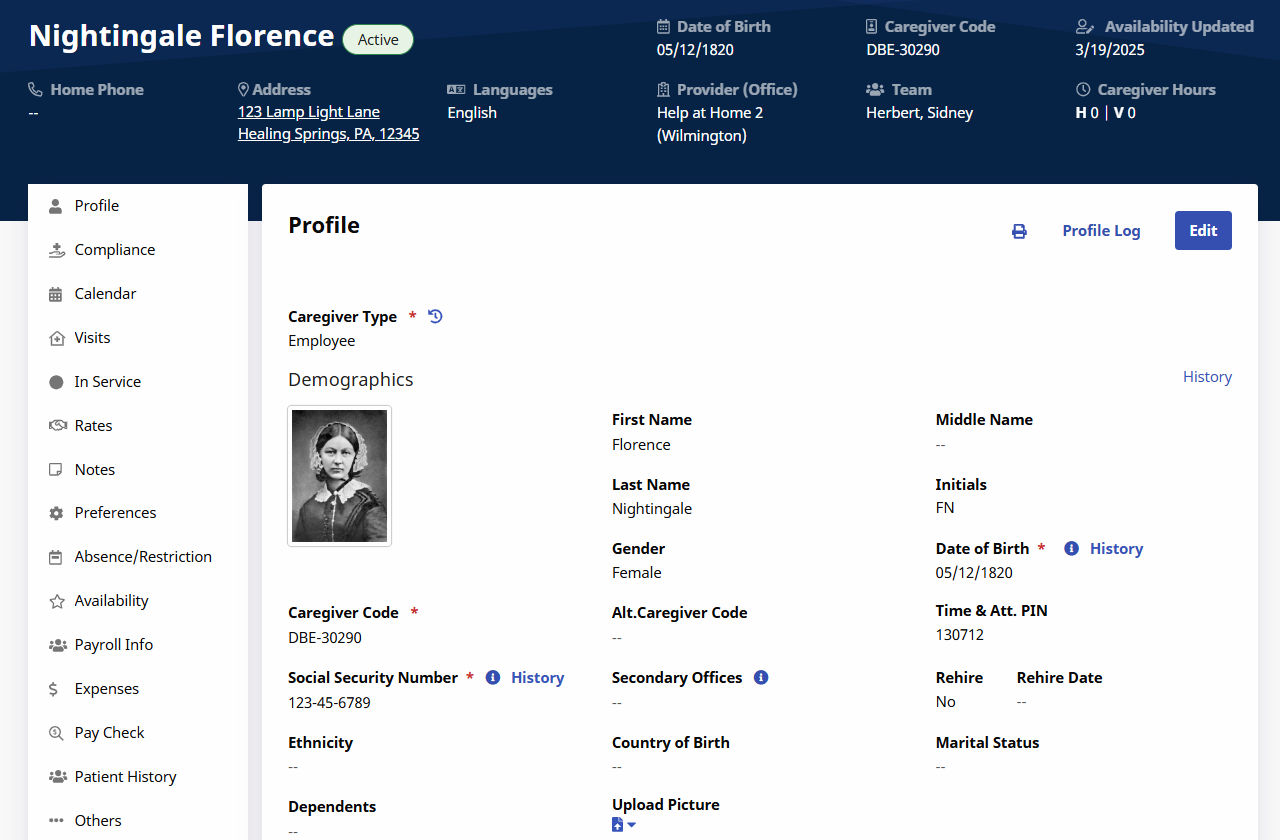Open the Upload Picture dropdown arrow
1280x840 pixels.
(632, 825)
